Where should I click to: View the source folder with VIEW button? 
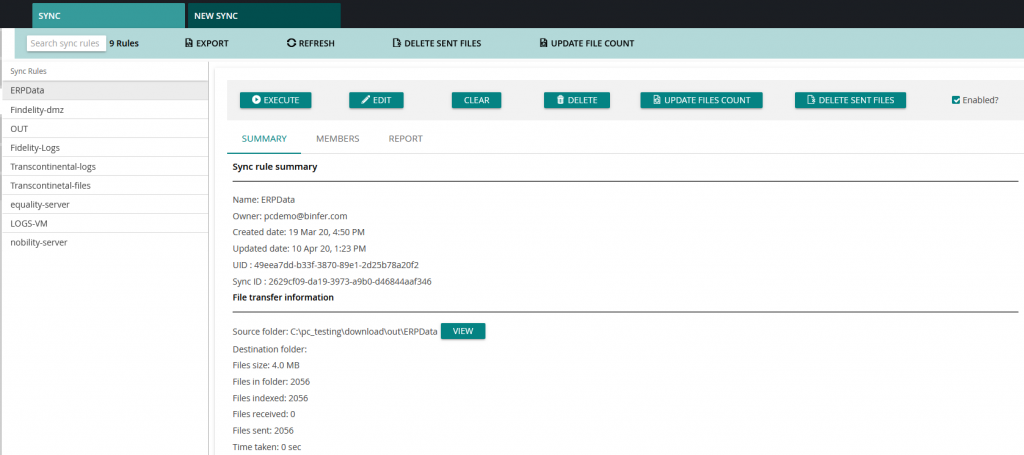pyautogui.click(x=463, y=331)
